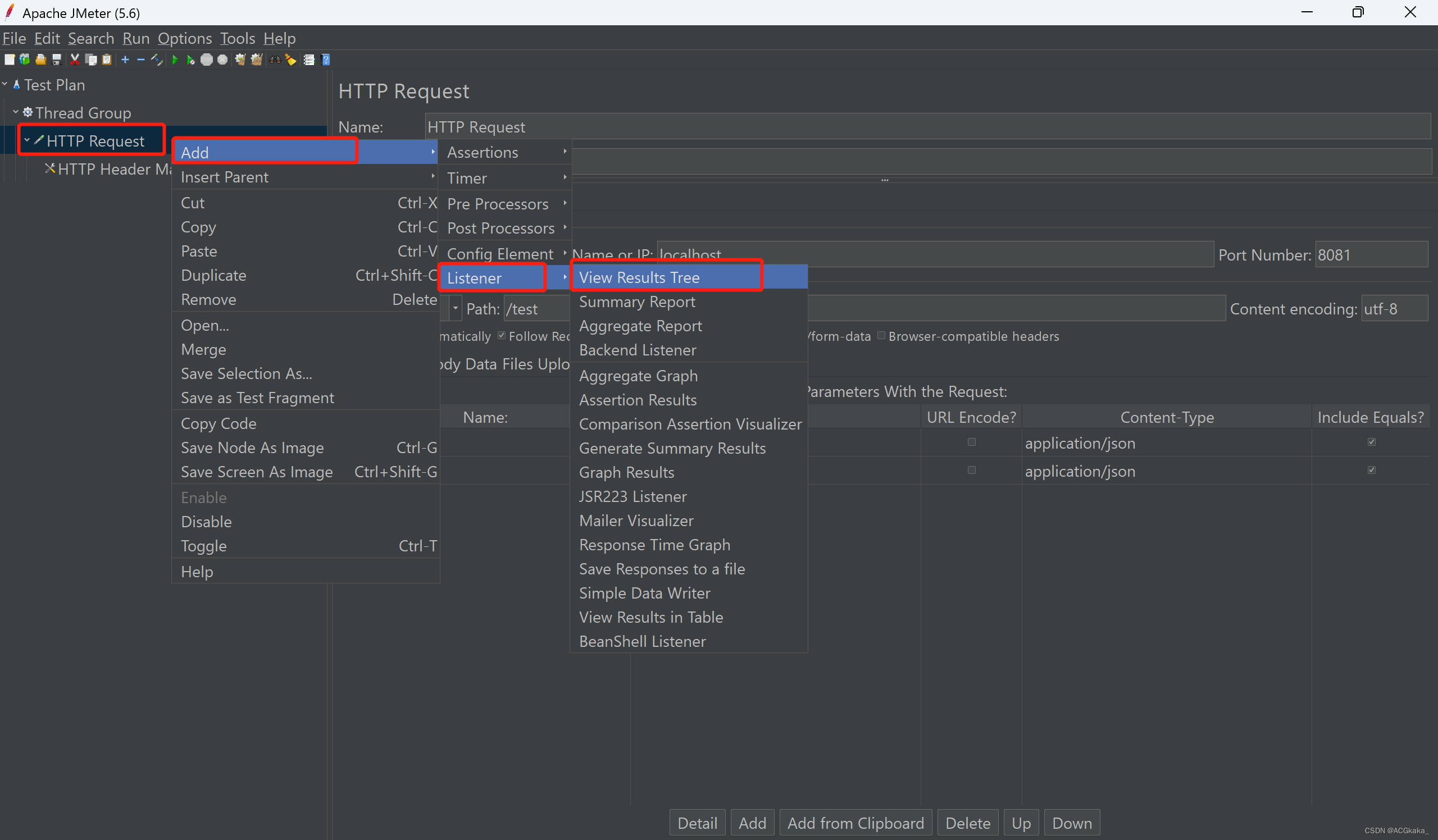This screenshot has height=840, width=1438.
Task: Toggle URL Encode checkbox in second row
Action: pos(971,470)
